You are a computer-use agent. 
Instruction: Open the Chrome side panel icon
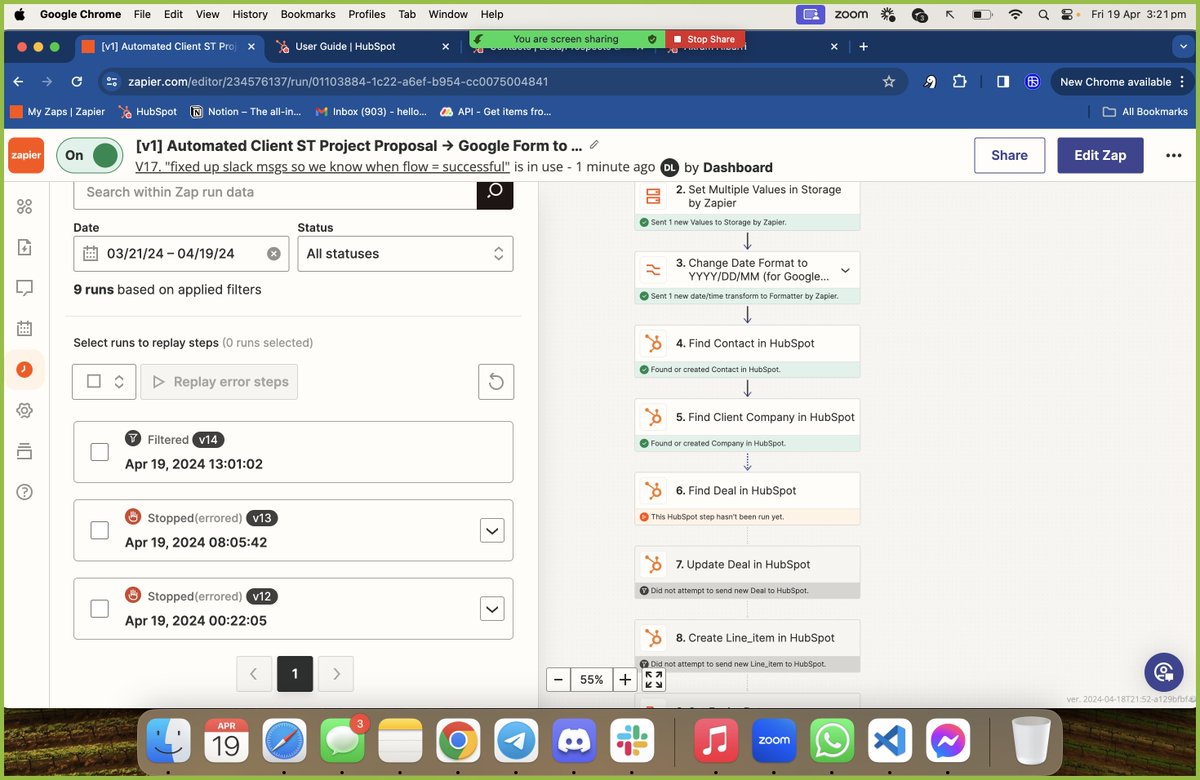(1003, 82)
